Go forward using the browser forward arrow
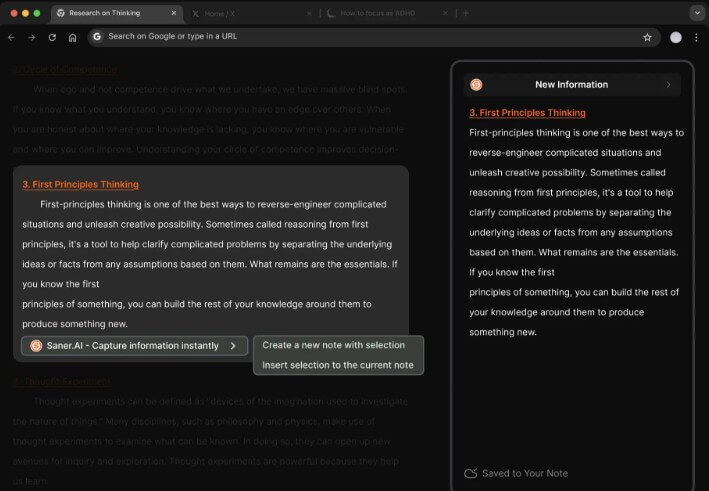Viewport: 709px width, 491px height. 32,38
